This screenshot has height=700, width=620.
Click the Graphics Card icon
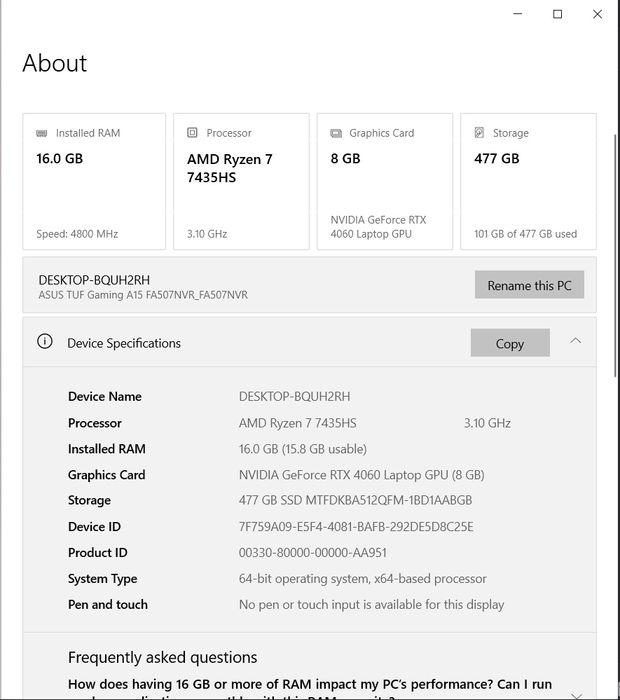[x=335, y=133]
